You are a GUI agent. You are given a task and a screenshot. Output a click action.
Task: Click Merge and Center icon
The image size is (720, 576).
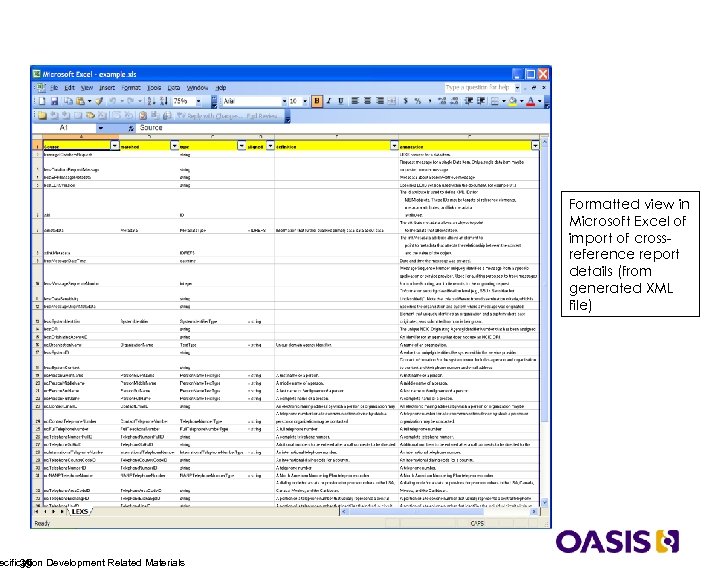392,101
